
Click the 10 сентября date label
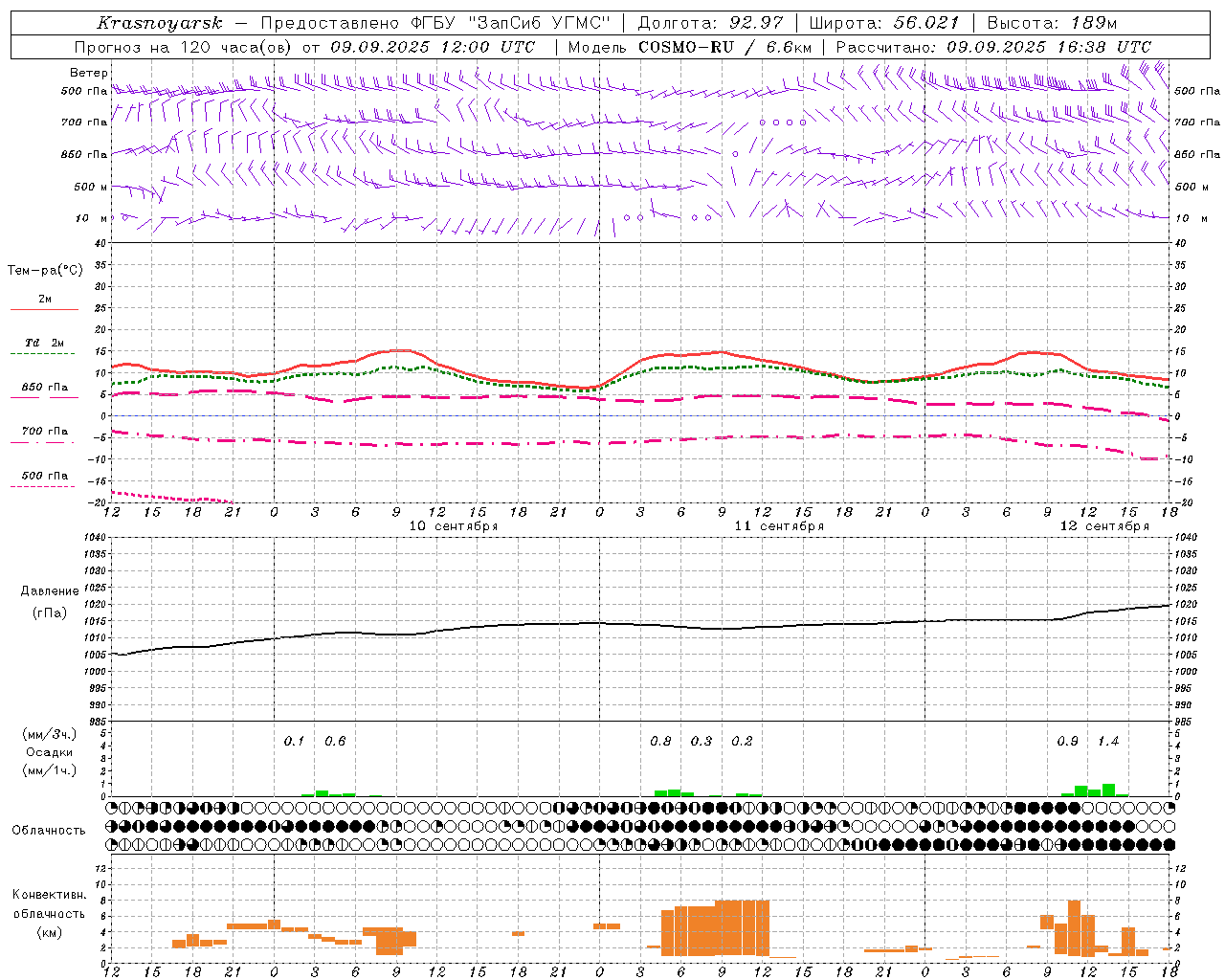point(454,526)
